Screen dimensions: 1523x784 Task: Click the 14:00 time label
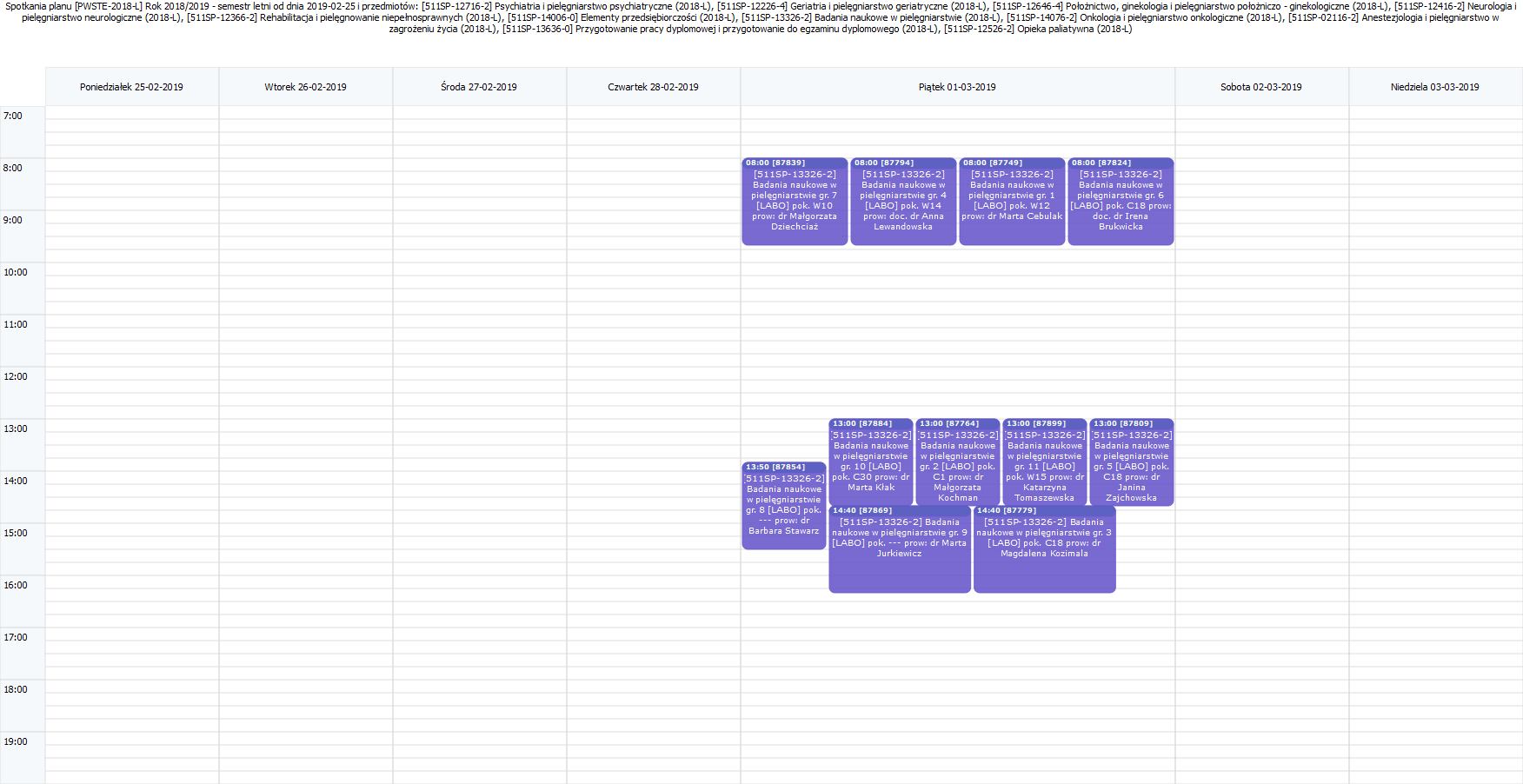(x=16, y=481)
